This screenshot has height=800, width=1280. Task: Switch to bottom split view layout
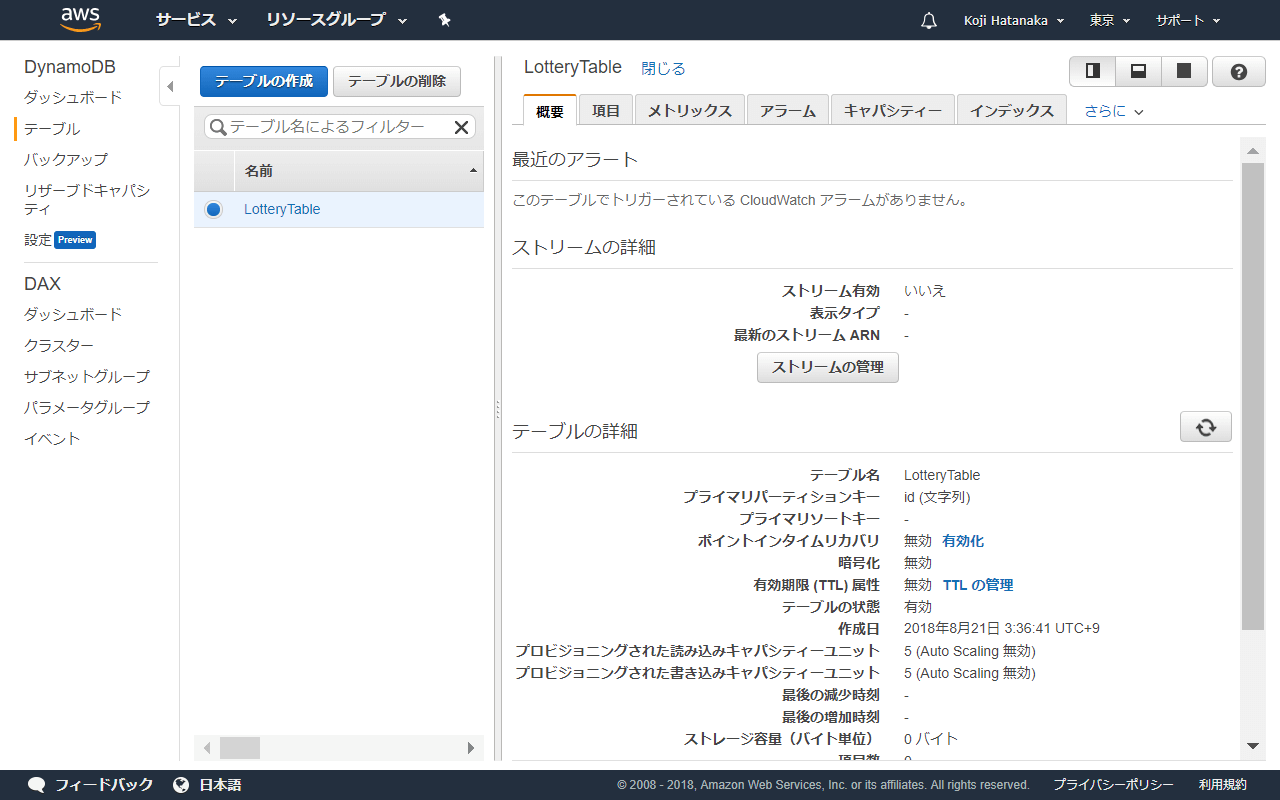[1138, 71]
